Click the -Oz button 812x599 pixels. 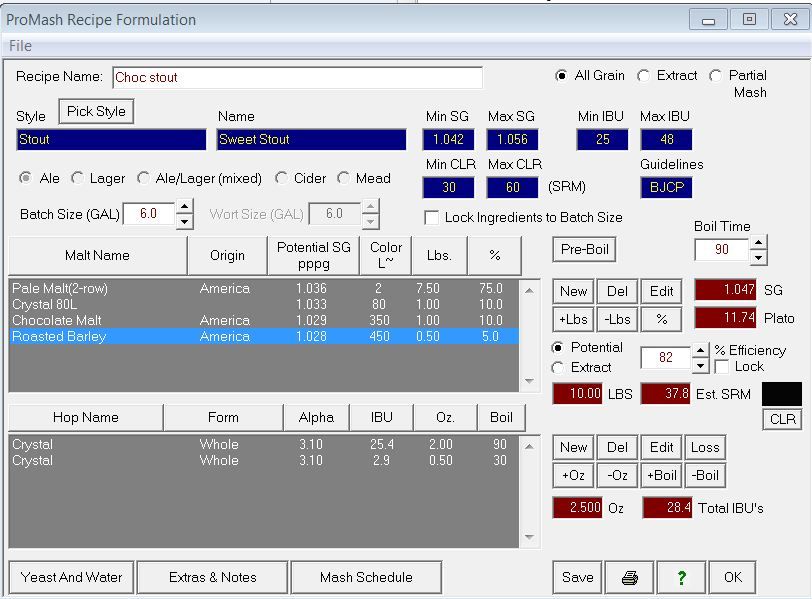point(617,475)
